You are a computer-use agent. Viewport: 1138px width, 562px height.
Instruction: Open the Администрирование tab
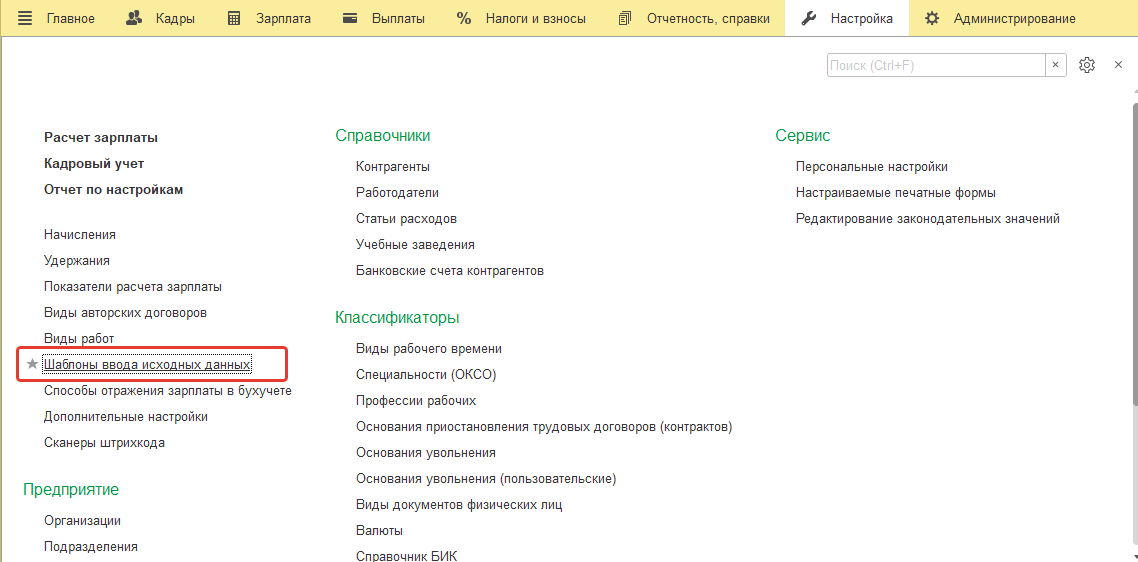pos(1015,18)
